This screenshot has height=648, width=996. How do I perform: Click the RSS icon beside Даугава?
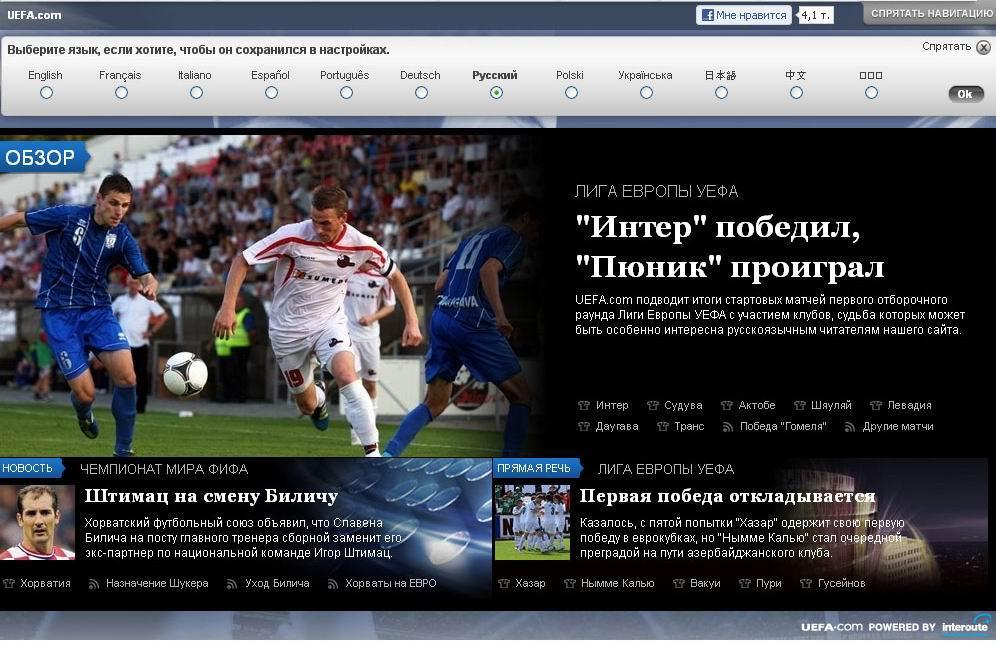click(584, 427)
